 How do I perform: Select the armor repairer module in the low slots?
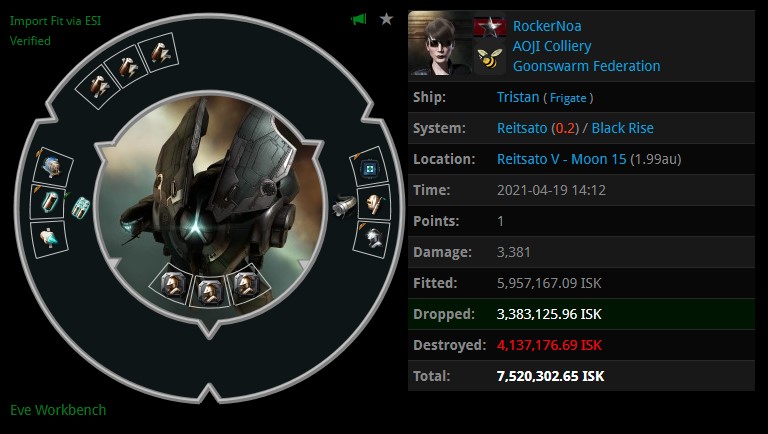coord(374,202)
